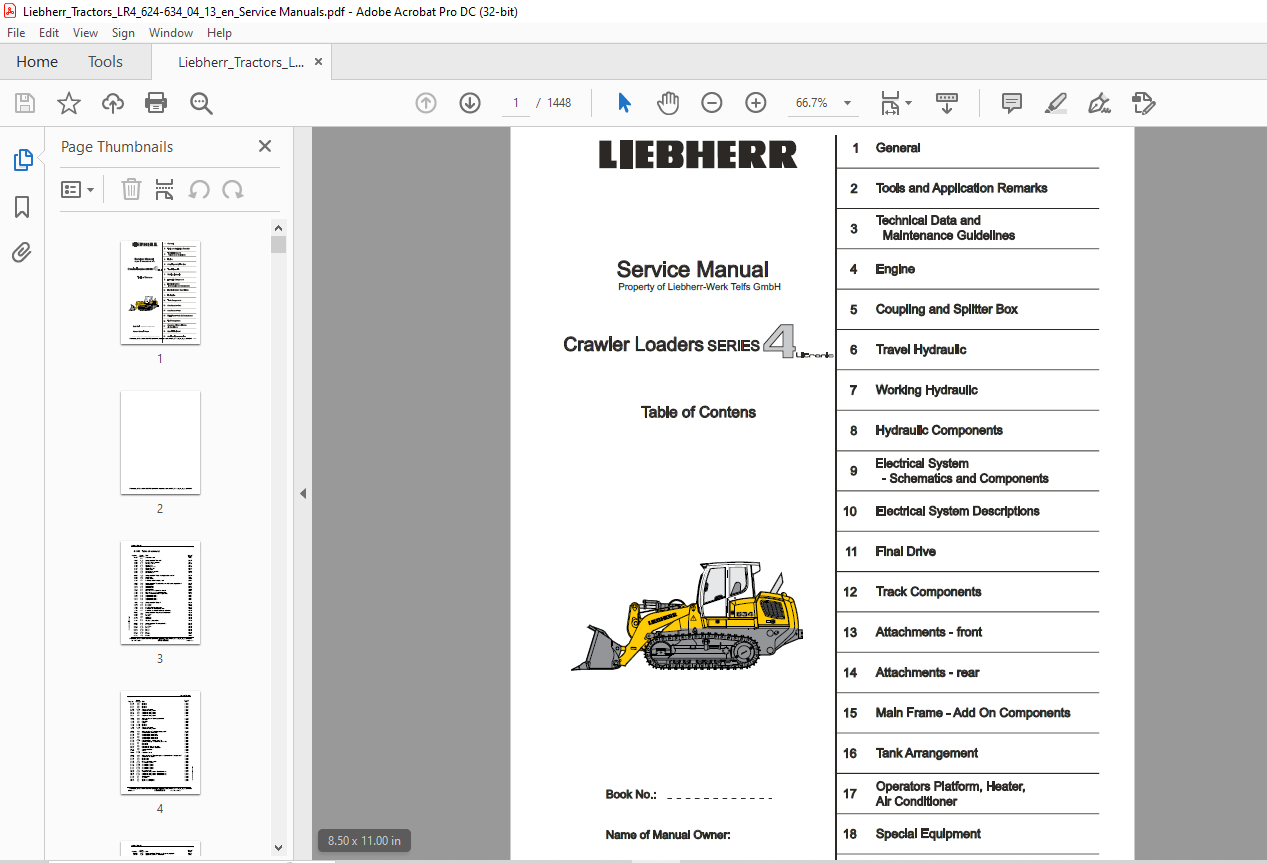The height and width of the screenshot is (863, 1267).
Task: Rotate pages counterclockwise in thumbnails panel
Action: click(199, 189)
